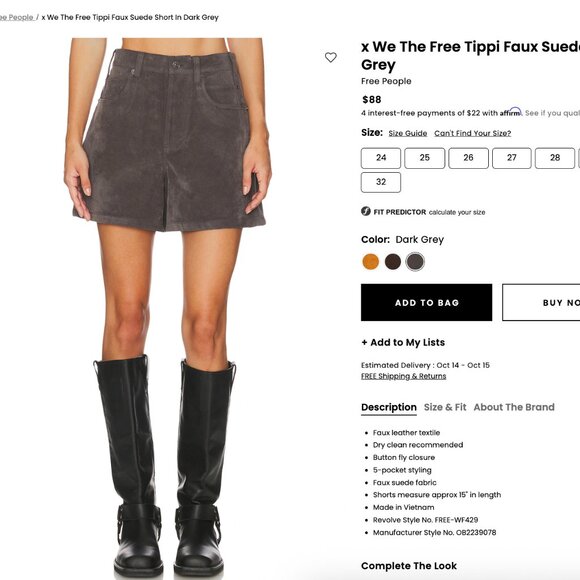Choose size 27

pyautogui.click(x=512, y=158)
